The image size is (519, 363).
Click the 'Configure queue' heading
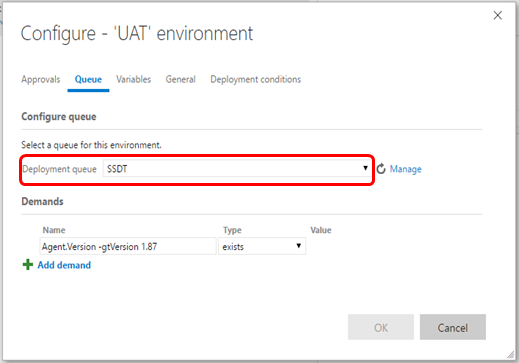[x=59, y=117]
